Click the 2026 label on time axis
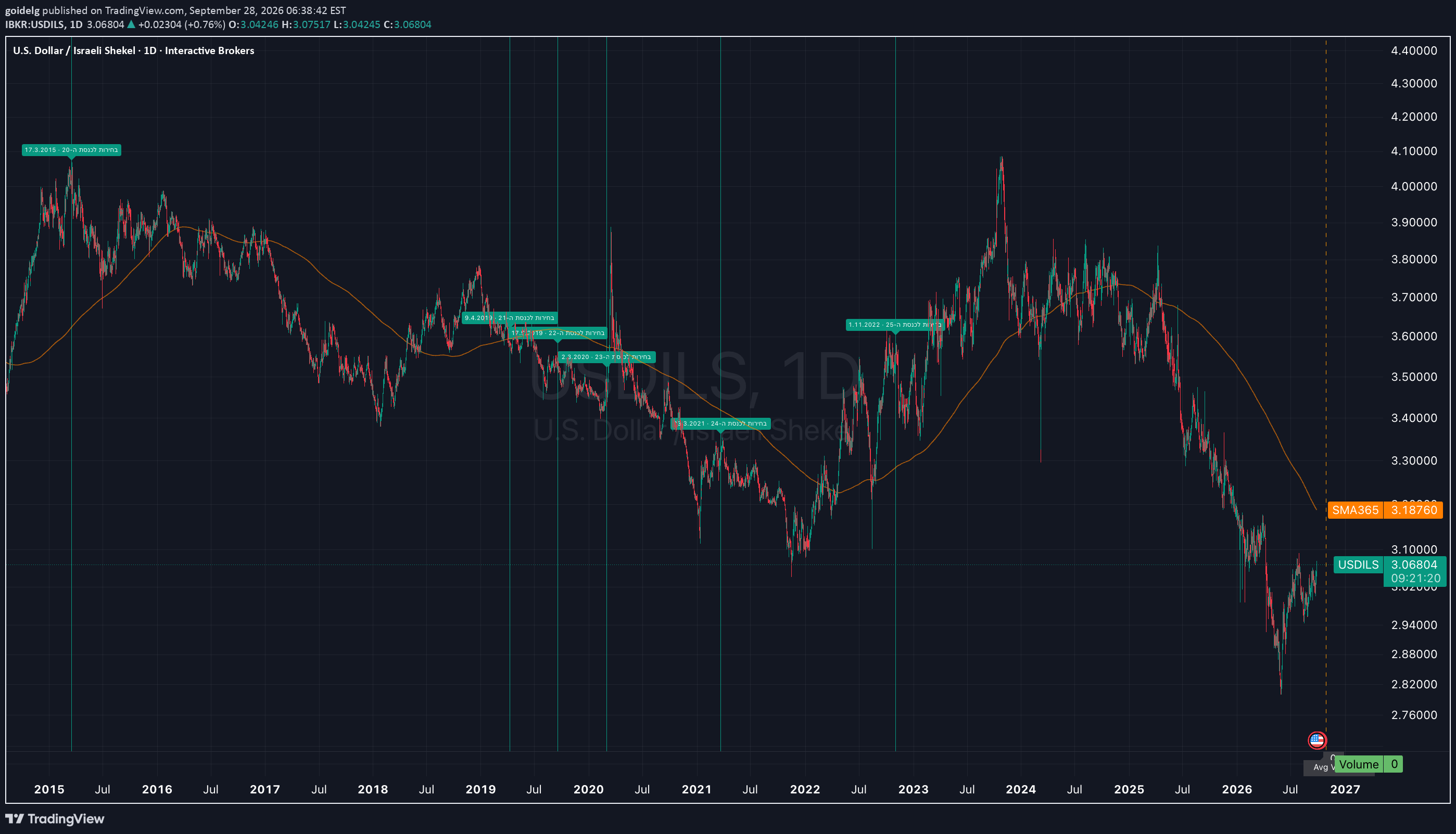Viewport: 1456px width, 834px height. [1237, 789]
